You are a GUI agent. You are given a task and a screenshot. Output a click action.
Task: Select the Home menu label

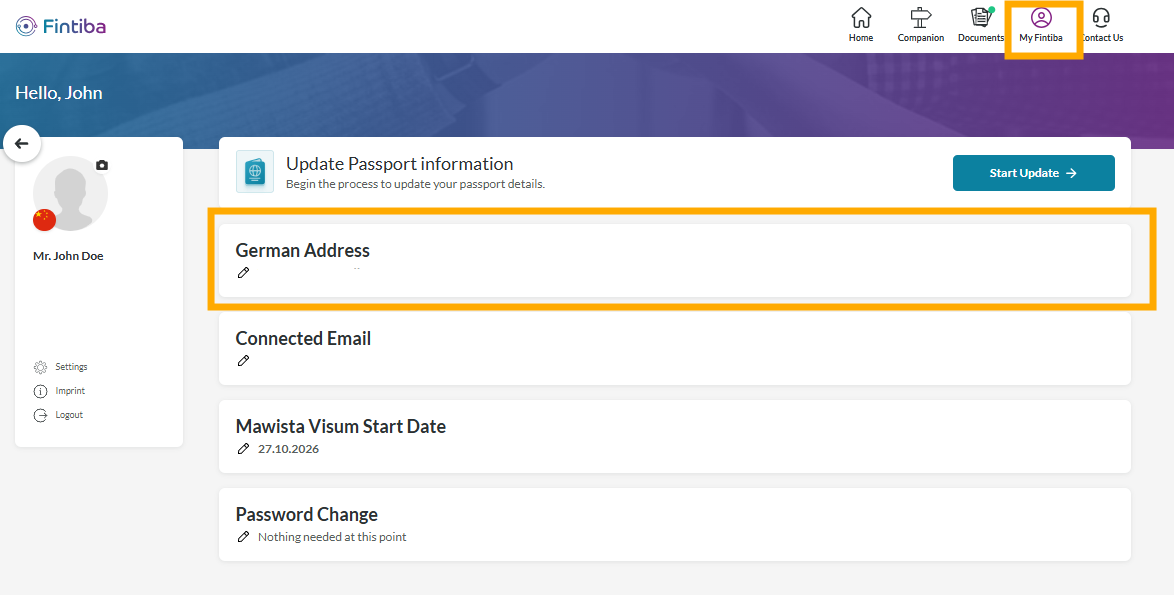(861, 37)
